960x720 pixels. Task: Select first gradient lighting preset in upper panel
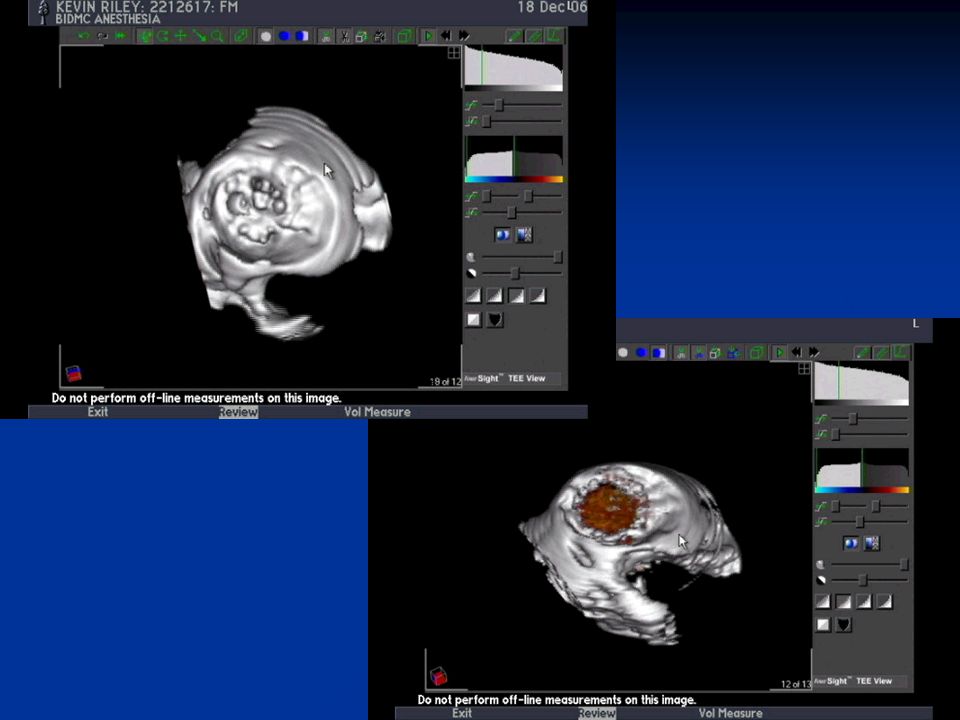tap(474, 296)
